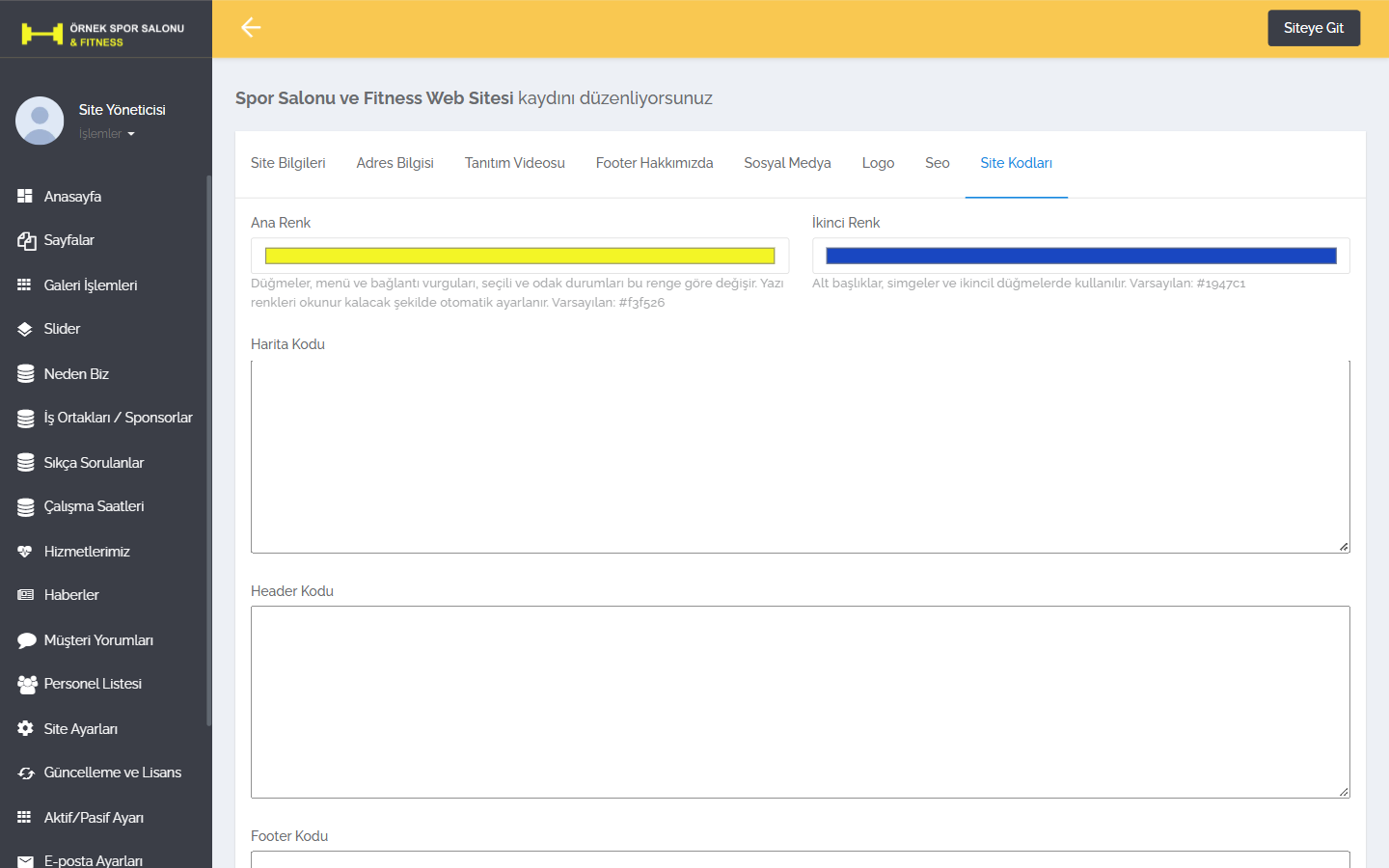
Task: Click the Çalışma Saatleri stack icon
Action: [26, 506]
